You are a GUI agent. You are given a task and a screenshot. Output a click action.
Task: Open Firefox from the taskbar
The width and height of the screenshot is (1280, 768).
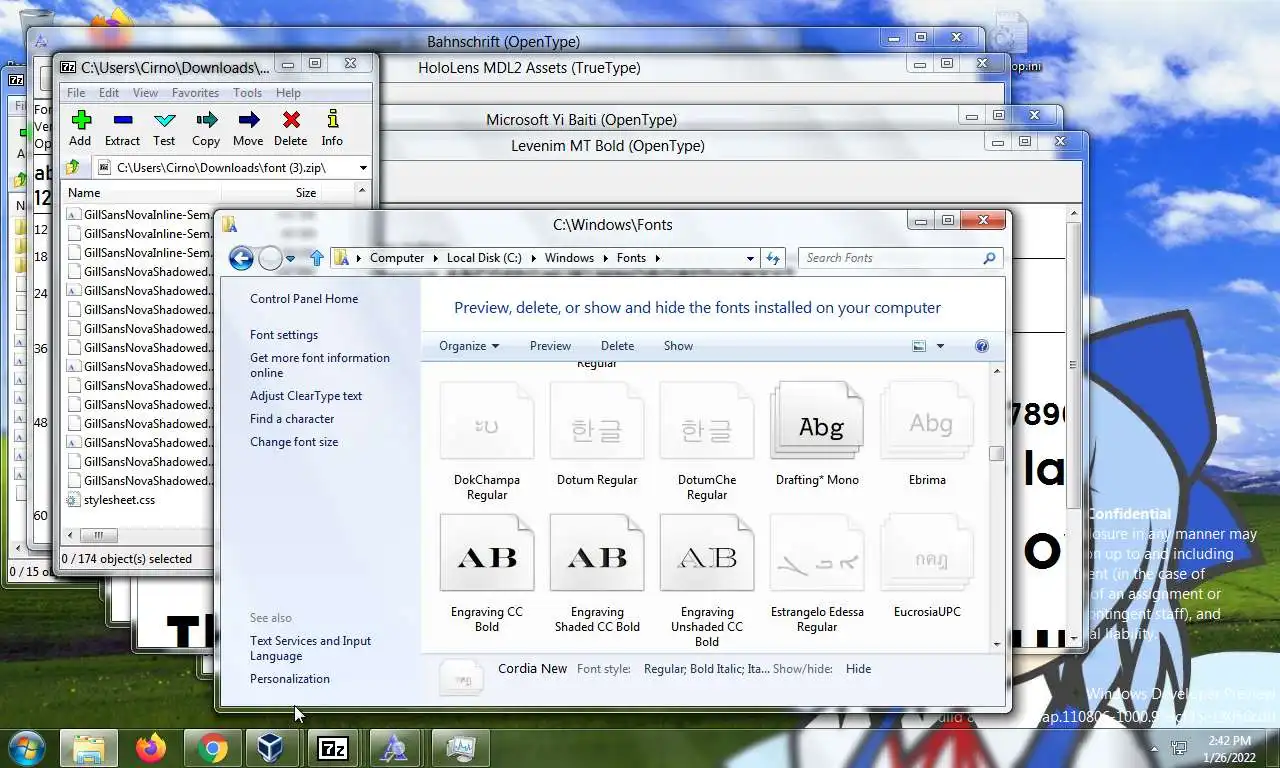coord(151,748)
